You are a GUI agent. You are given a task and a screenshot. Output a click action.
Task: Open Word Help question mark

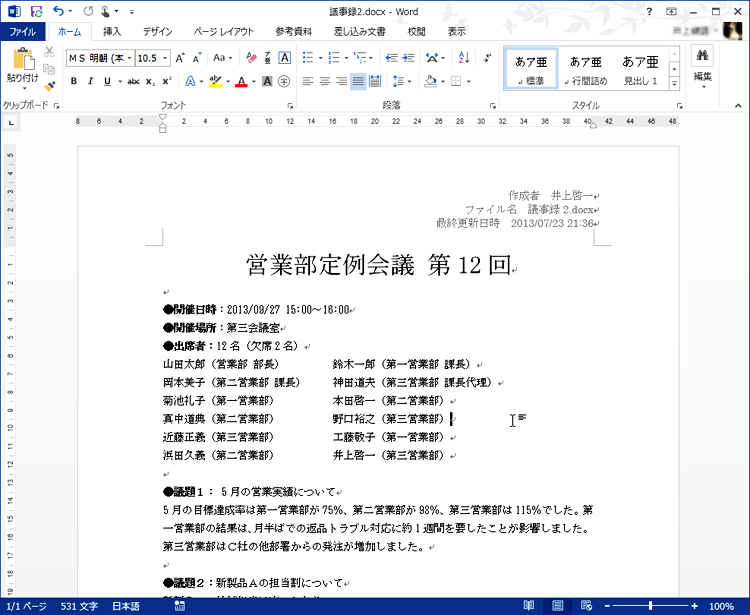[649, 11]
